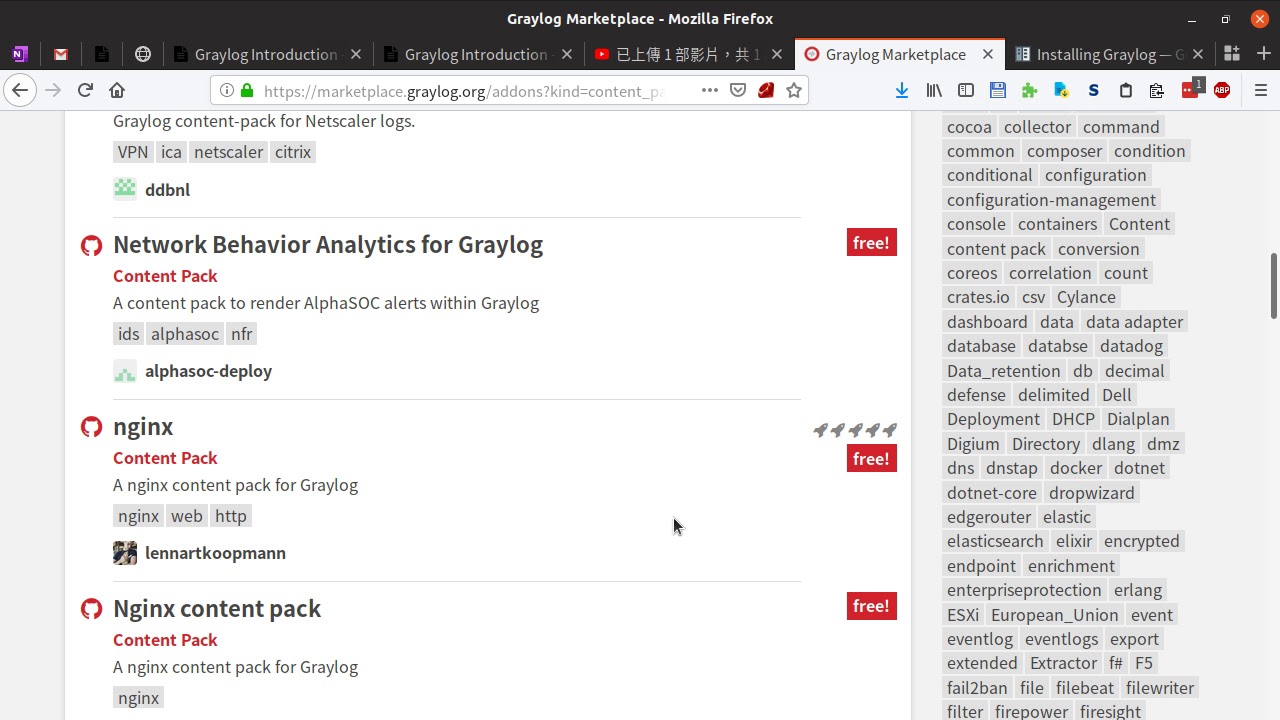Click the AdBlock Plus extension icon
The width and height of the screenshot is (1280, 720).
pyautogui.click(x=1222, y=90)
